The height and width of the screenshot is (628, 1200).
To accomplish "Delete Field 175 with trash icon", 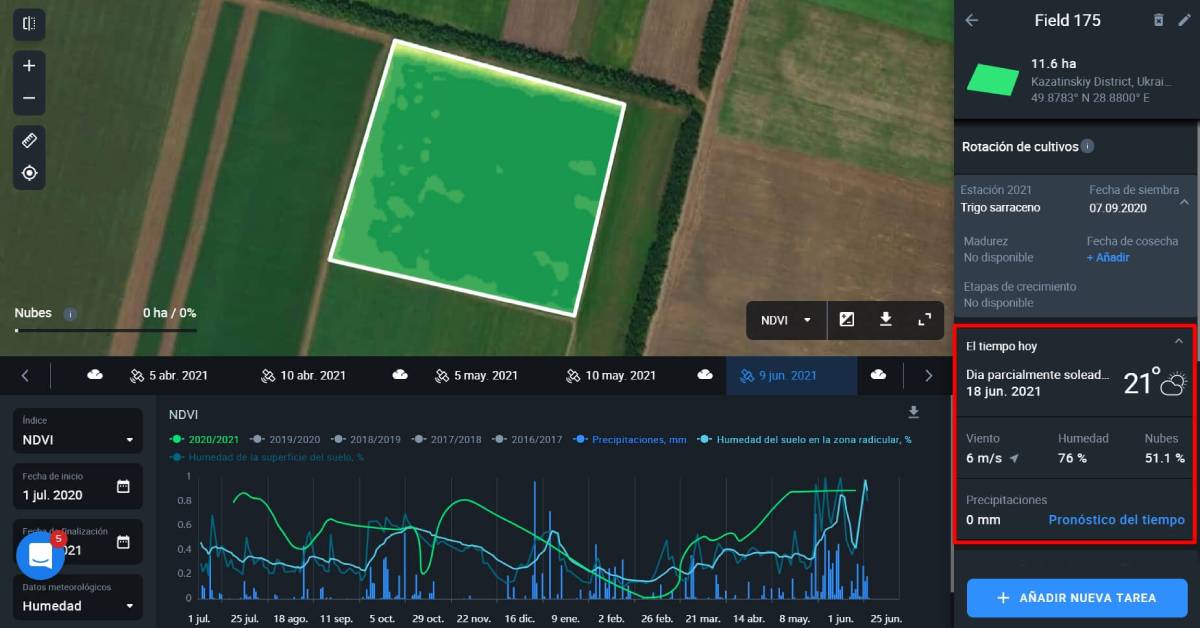I will (x=1158, y=20).
